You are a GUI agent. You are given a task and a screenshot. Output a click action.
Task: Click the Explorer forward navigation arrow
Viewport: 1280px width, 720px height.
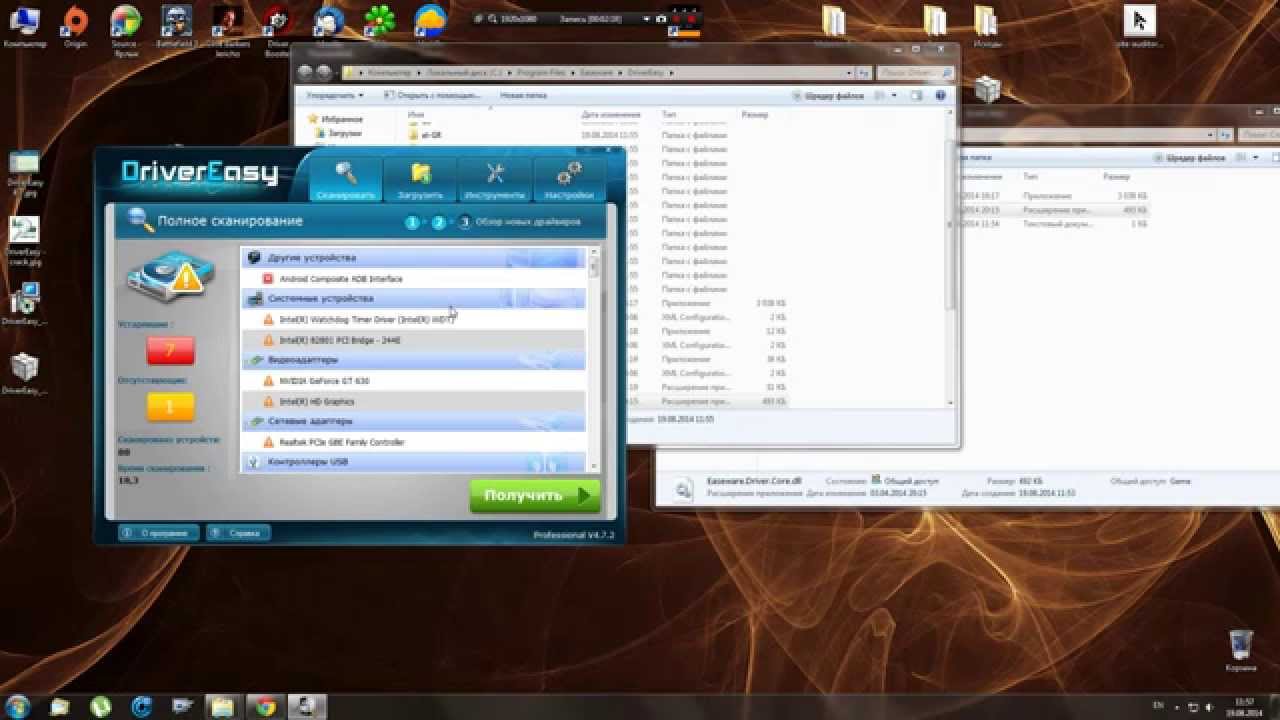(x=324, y=73)
